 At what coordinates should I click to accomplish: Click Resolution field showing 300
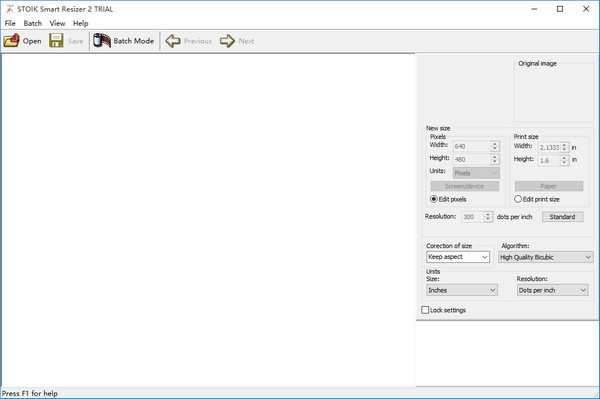point(472,217)
